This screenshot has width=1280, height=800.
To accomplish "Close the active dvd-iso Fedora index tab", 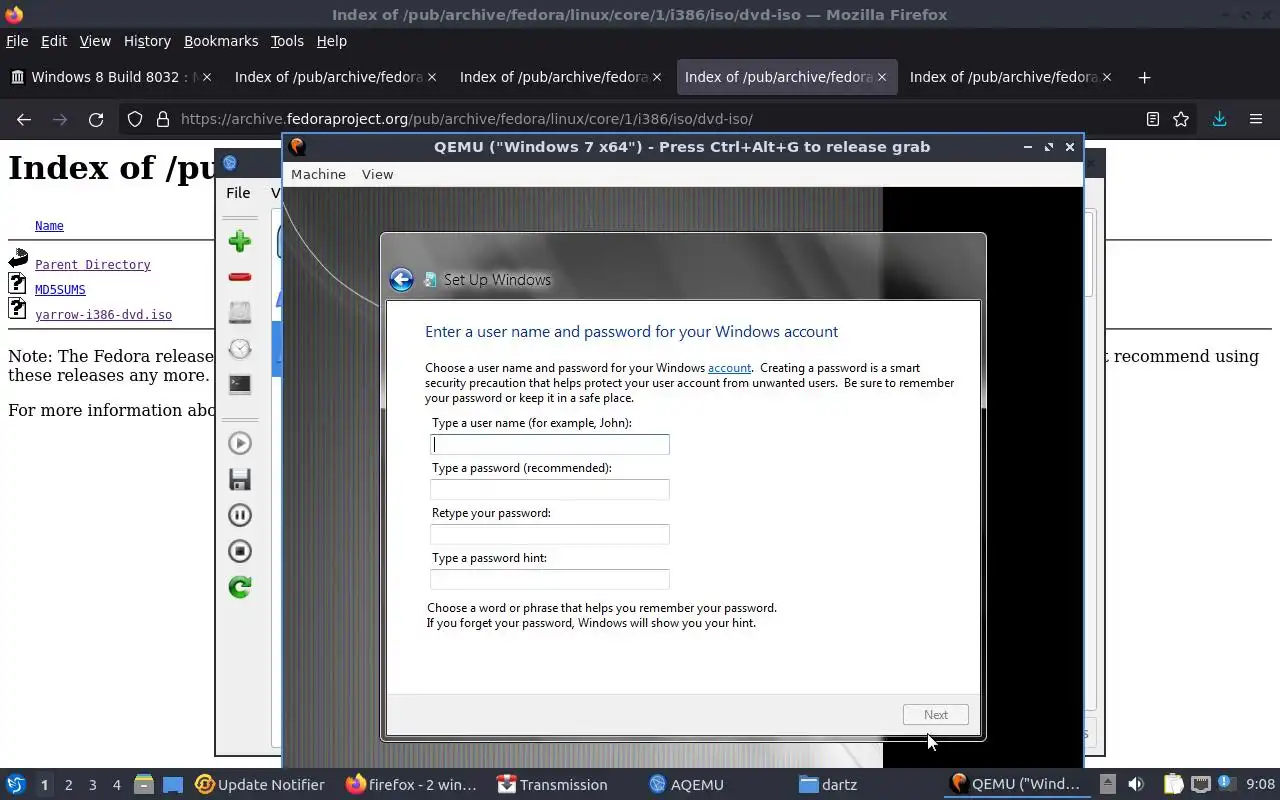I will tap(882, 77).
